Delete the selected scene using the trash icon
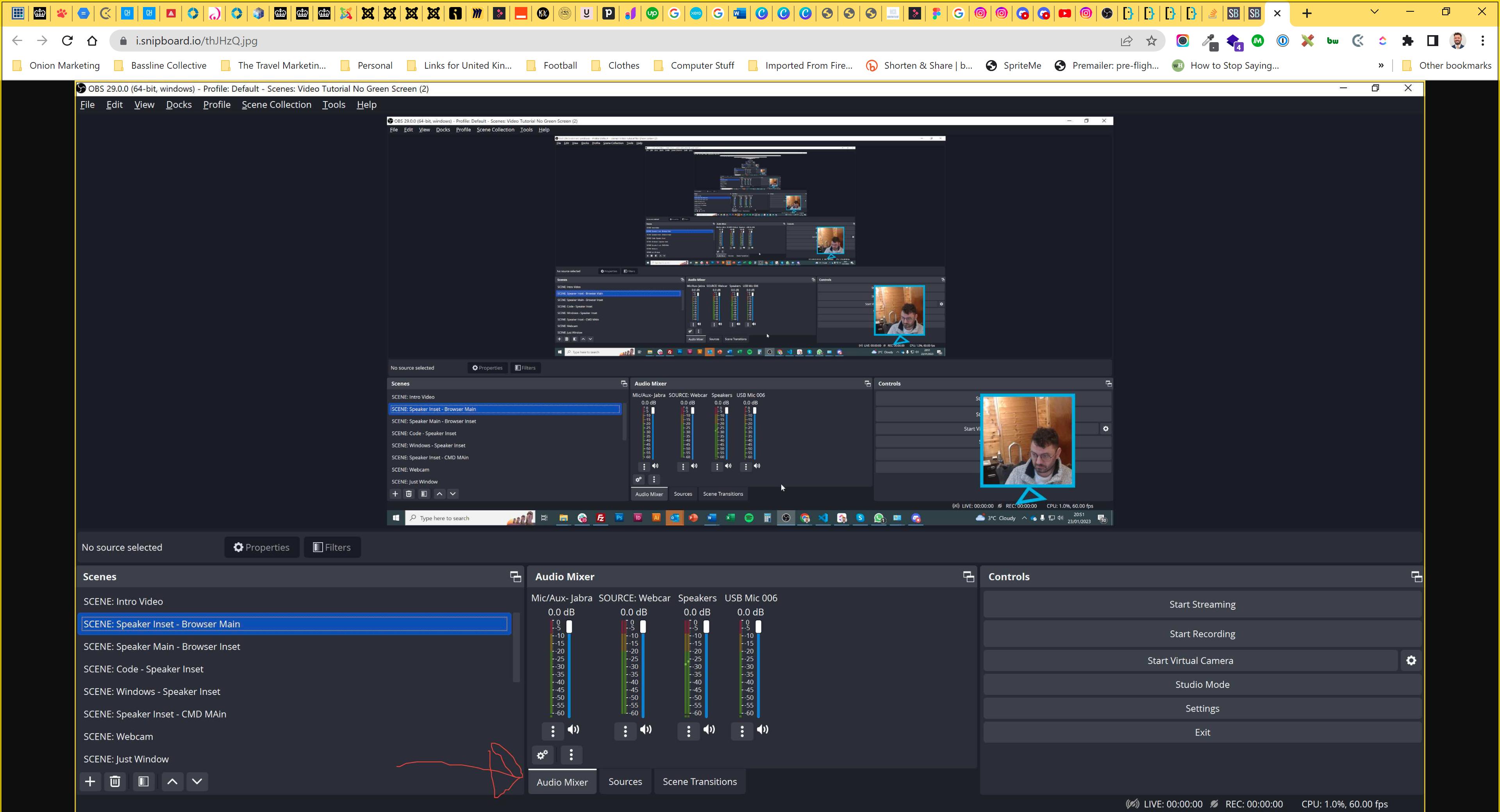1500x812 pixels. coord(115,782)
